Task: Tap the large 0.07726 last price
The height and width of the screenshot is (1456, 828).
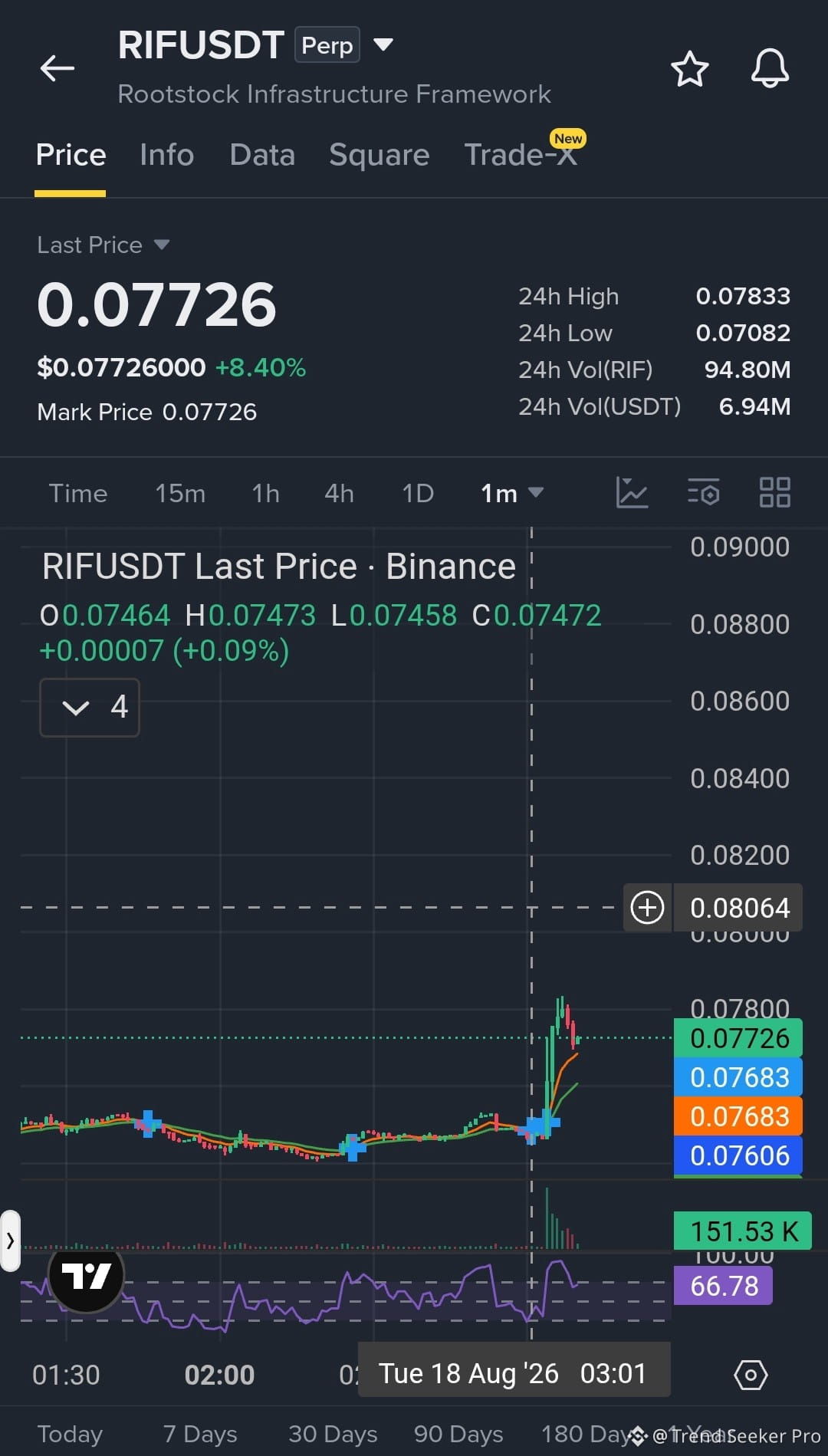Action: [x=156, y=305]
